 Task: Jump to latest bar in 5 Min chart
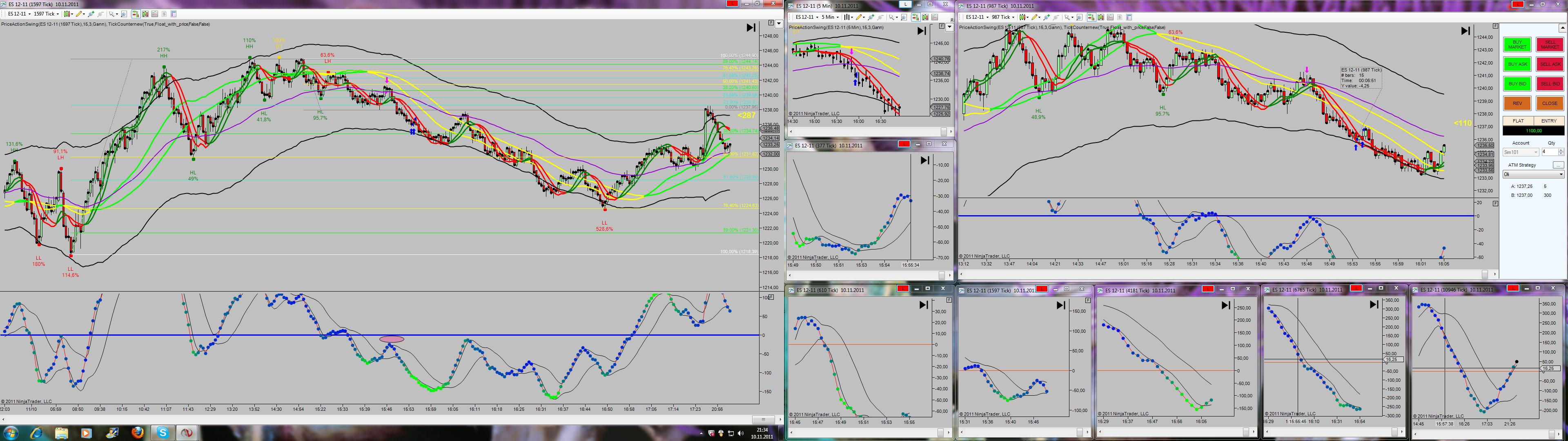(x=922, y=31)
